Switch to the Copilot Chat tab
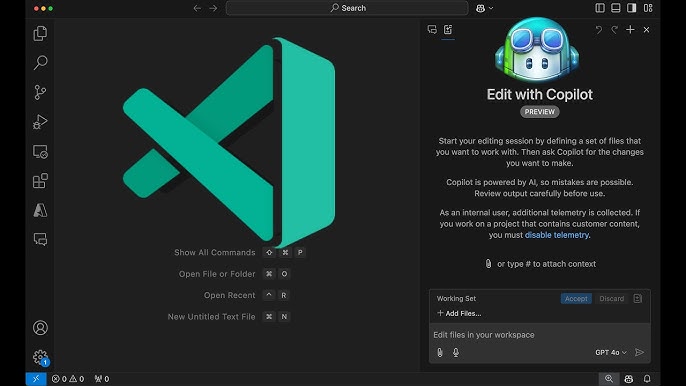The width and height of the screenshot is (686, 386). pos(432,29)
